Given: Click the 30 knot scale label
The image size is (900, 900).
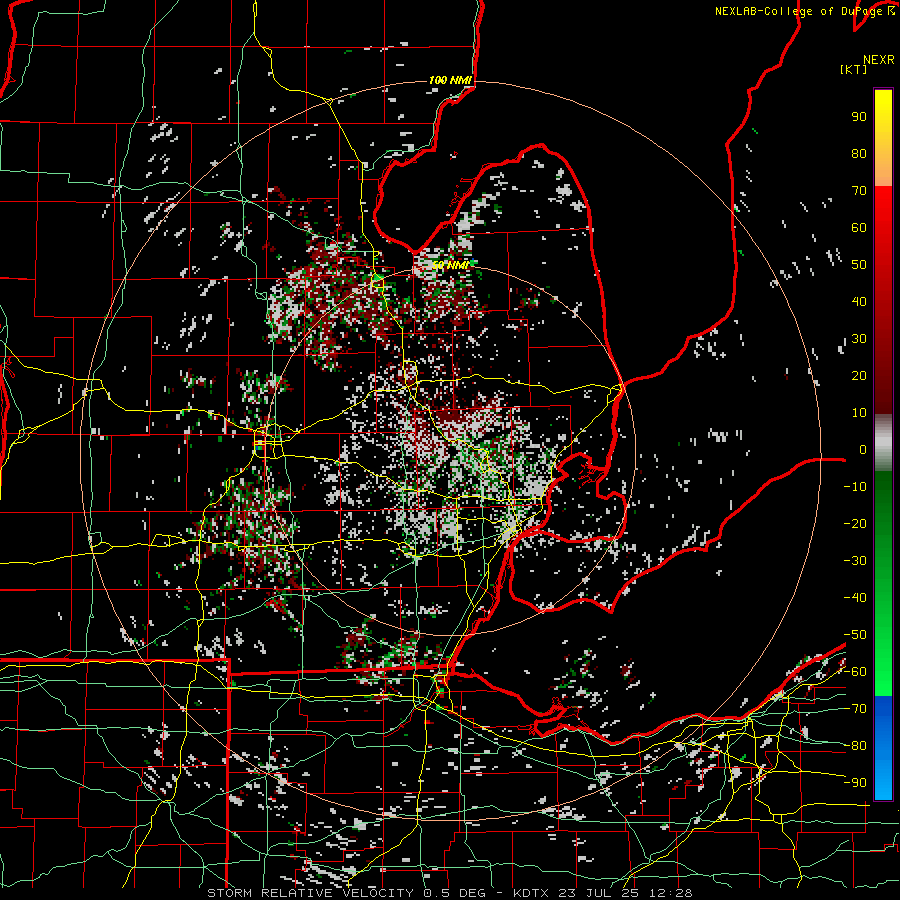Looking at the screenshot, I should click(x=859, y=339).
